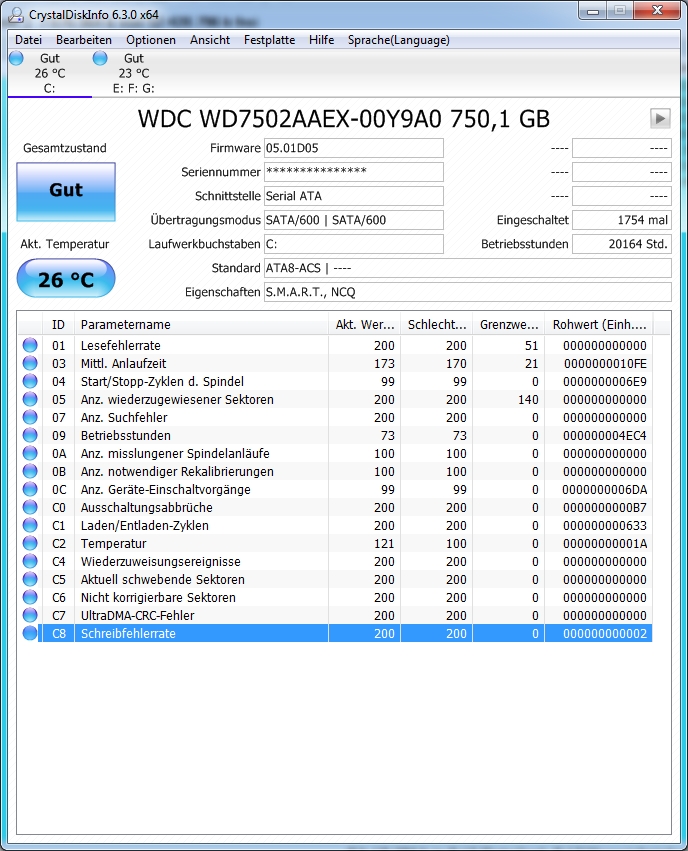Screen dimensions: 688x851
Task: Click the Seriennummer field
Action: click(353, 172)
